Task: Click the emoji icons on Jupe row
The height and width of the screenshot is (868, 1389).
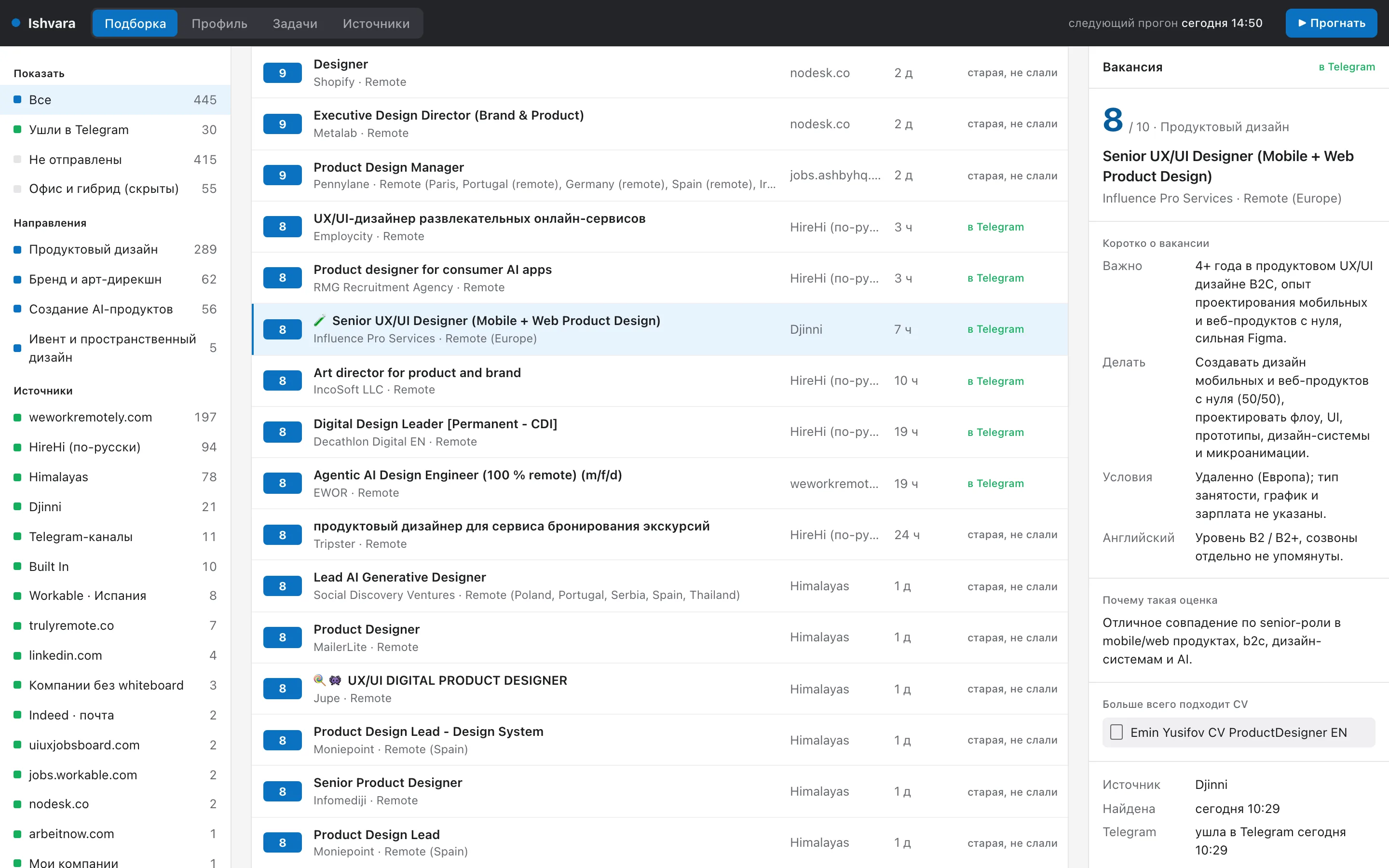Action: click(x=328, y=680)
